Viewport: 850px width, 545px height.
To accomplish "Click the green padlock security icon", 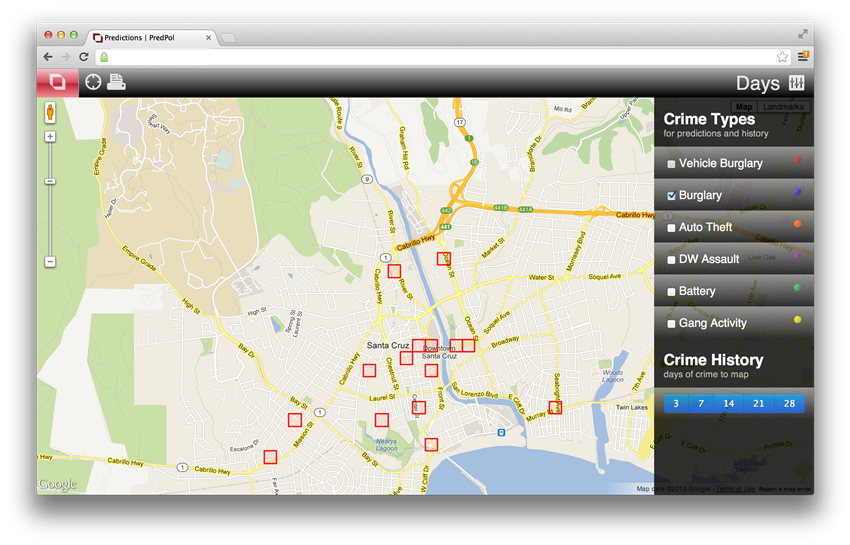I will [104, 57].
